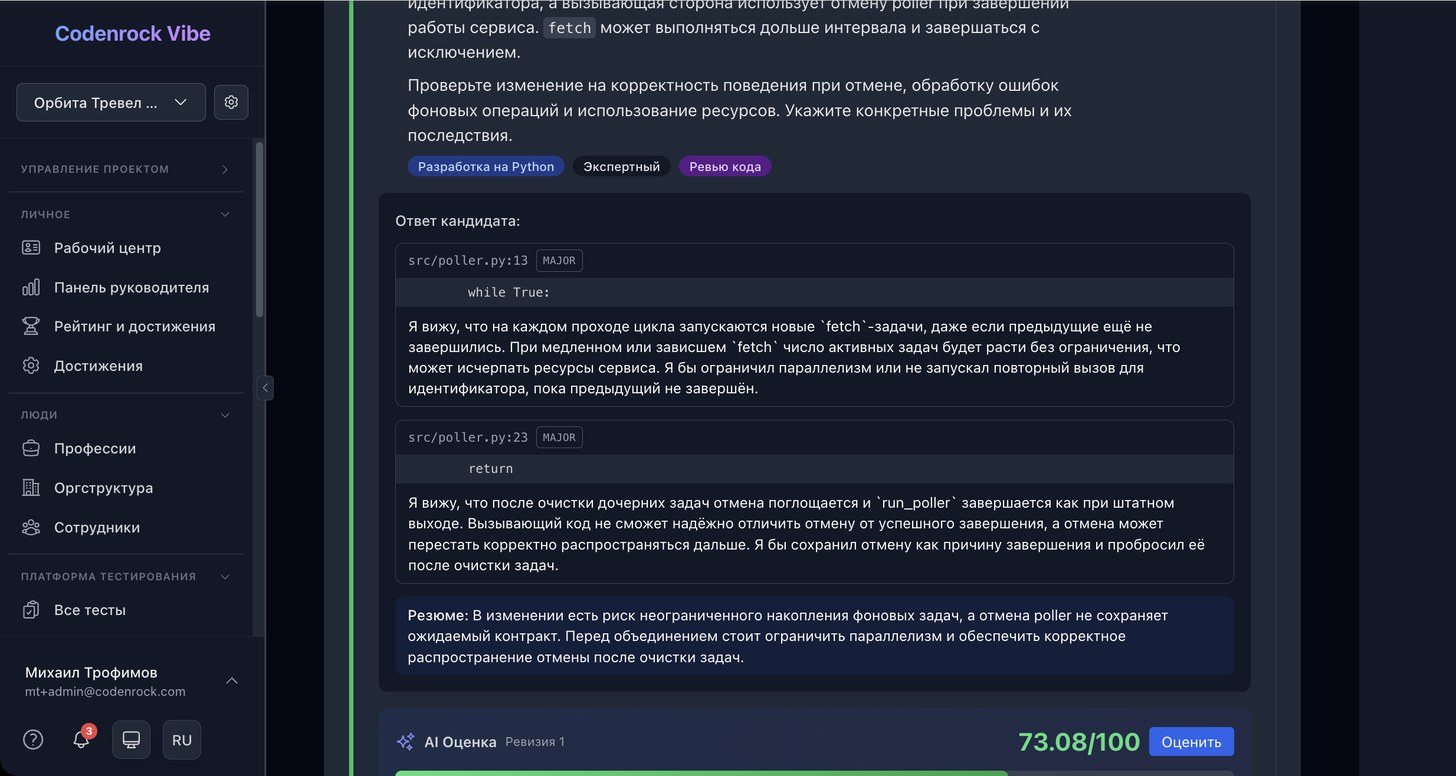Screen dimensions: 1456x776
Task: Open project settings gear beside project selector
Action: tap(231, 102)
